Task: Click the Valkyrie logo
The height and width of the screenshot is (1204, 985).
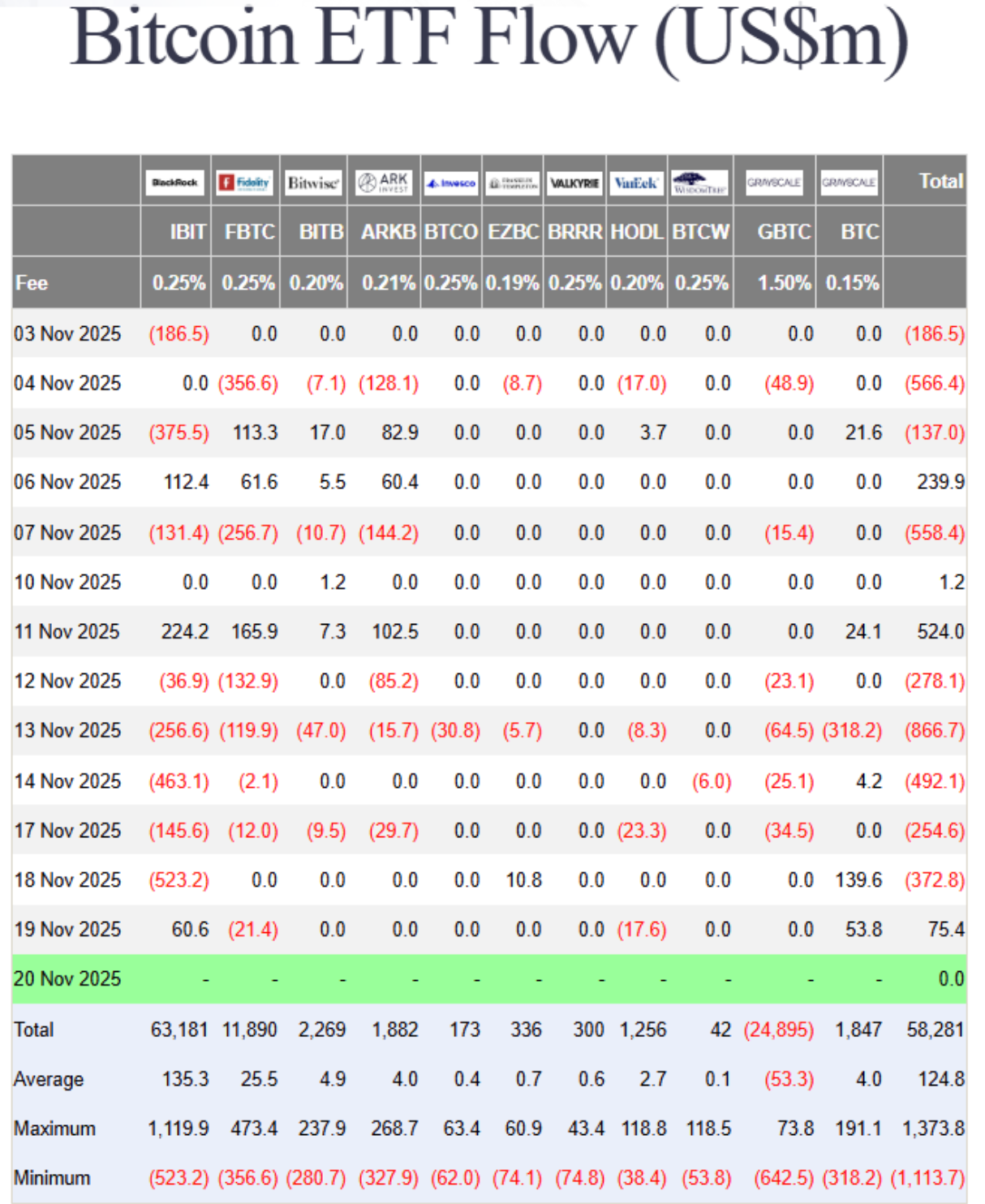Action: coord(574,183)
